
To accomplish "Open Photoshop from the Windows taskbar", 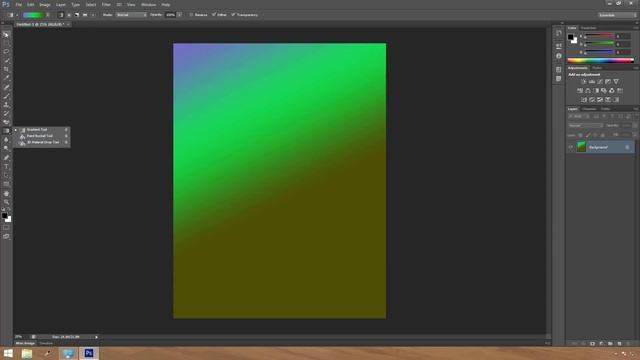I will pyautogui.click(x=89, y=353).
